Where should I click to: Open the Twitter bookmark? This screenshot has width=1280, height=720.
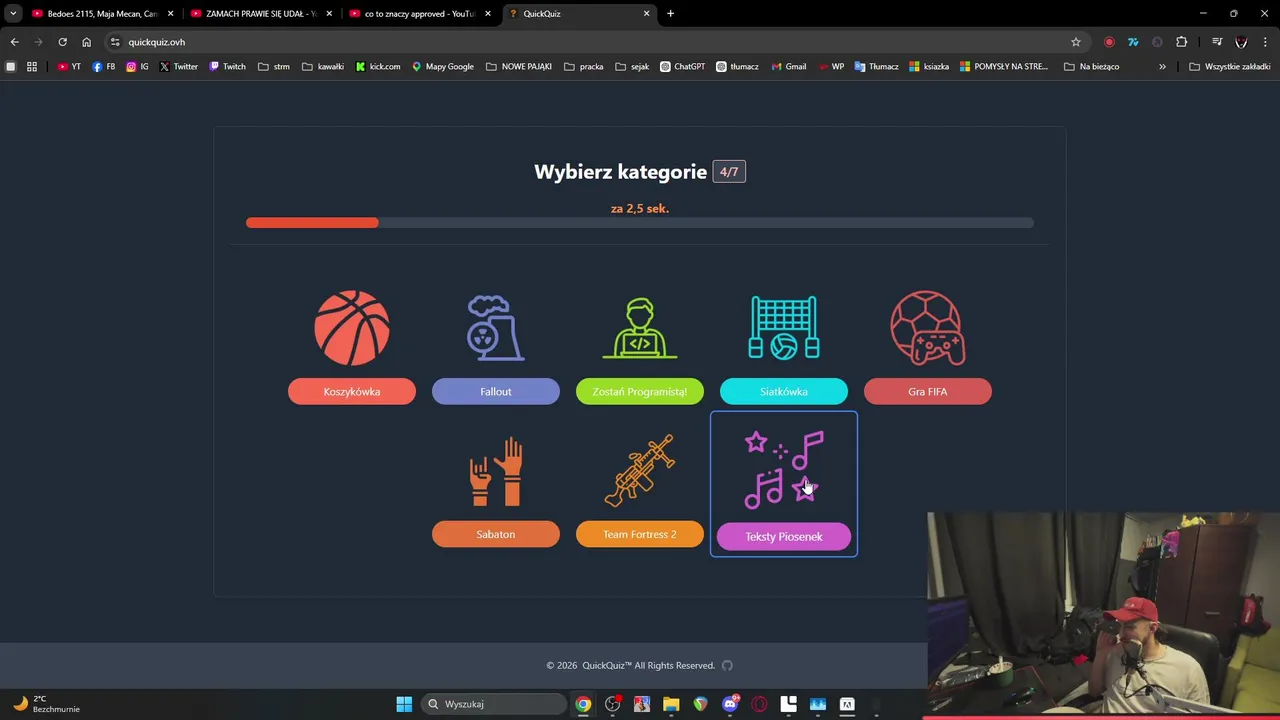click(179, 67)
